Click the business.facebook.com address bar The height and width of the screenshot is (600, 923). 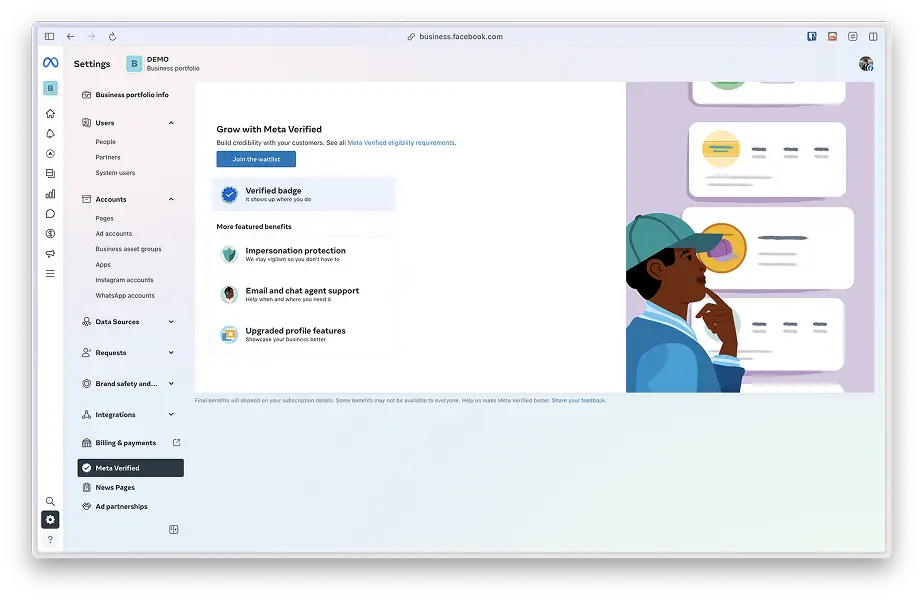pyautogui.click(x=455, y=37)
